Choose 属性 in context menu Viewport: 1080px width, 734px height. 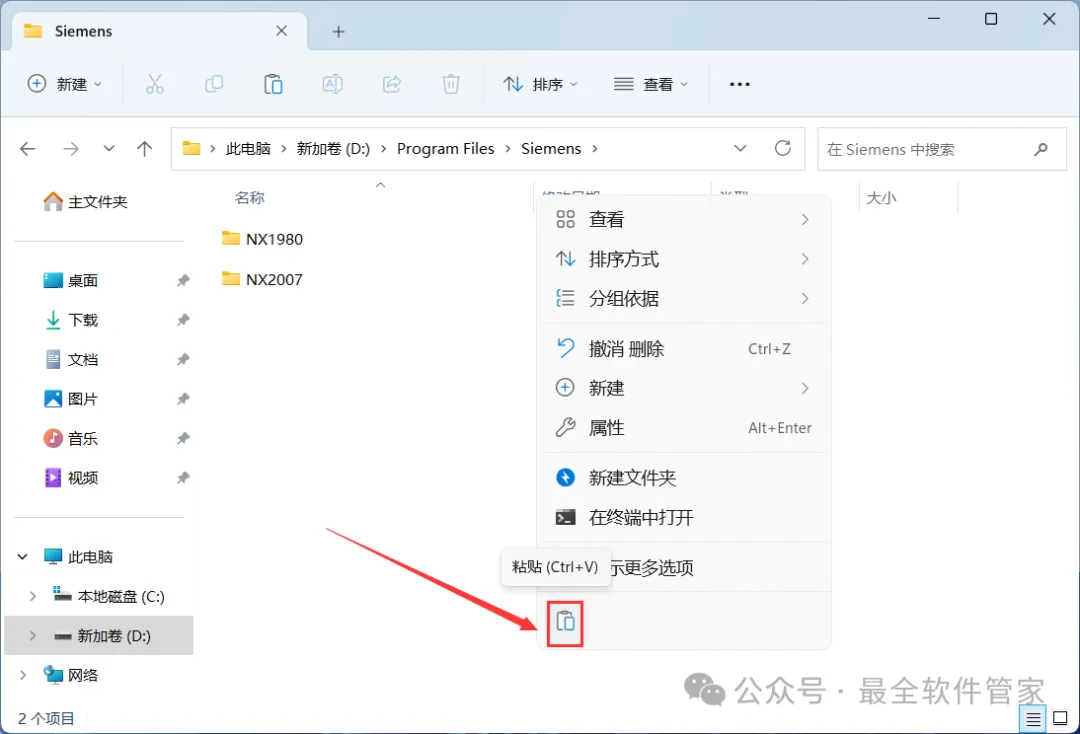coord(683,428)
